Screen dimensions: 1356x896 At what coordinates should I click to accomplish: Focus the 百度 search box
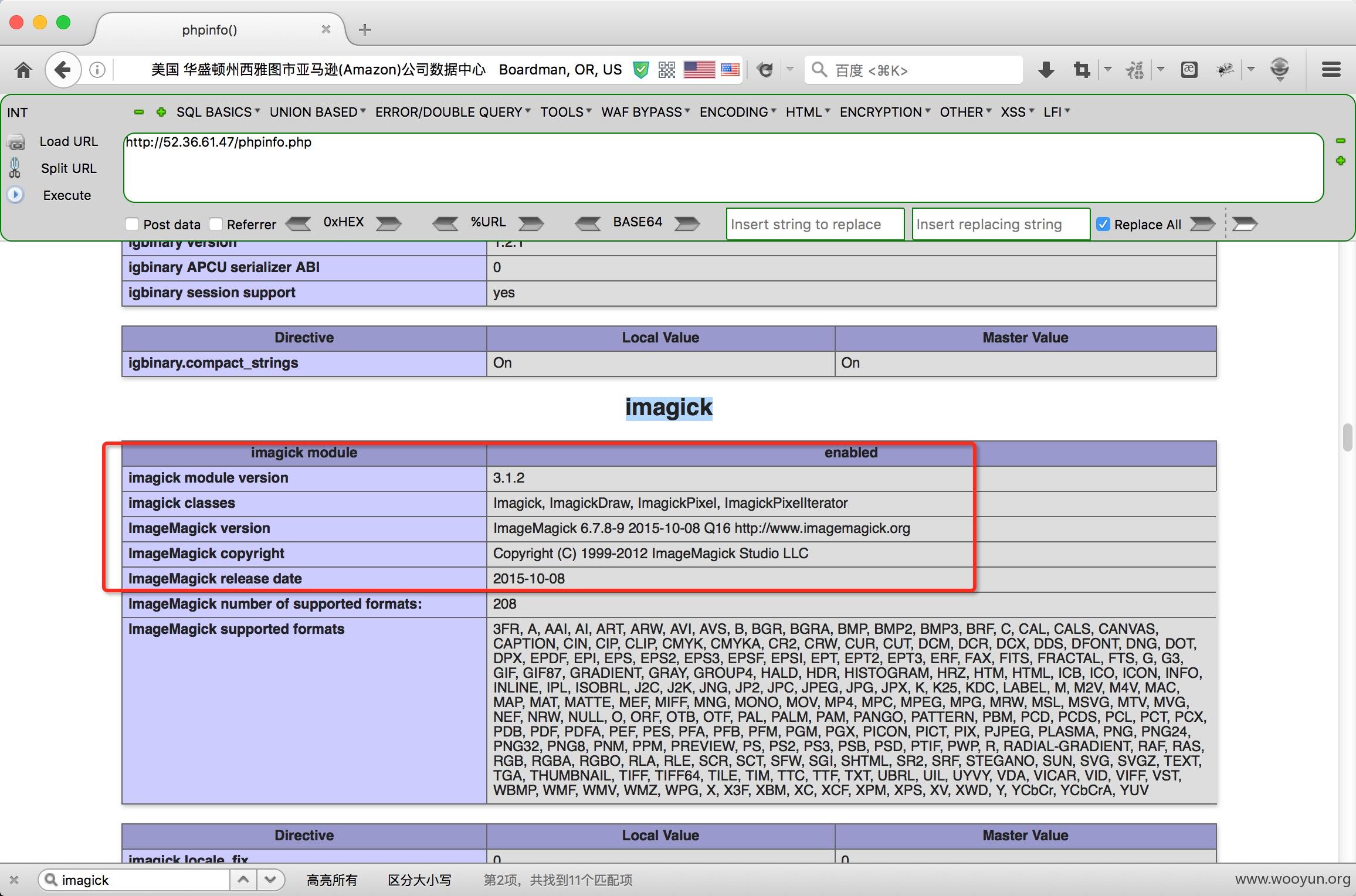914,70
